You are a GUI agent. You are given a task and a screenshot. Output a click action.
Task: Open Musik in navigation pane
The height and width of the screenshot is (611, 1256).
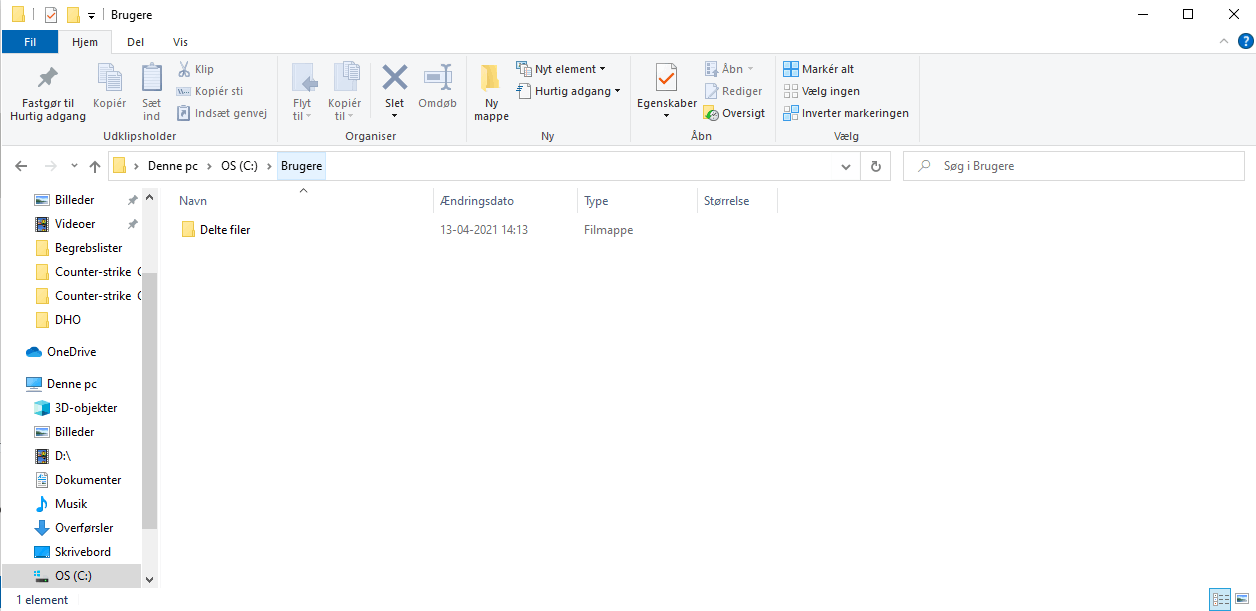[x=62, y=504]
